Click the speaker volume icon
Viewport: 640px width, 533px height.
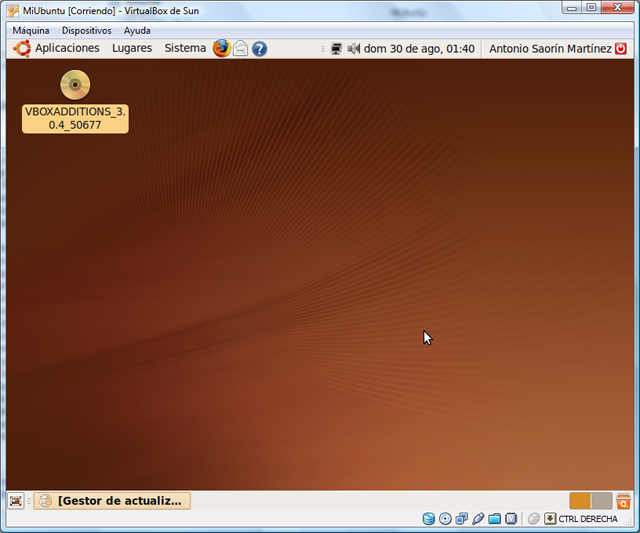[353, 48]
